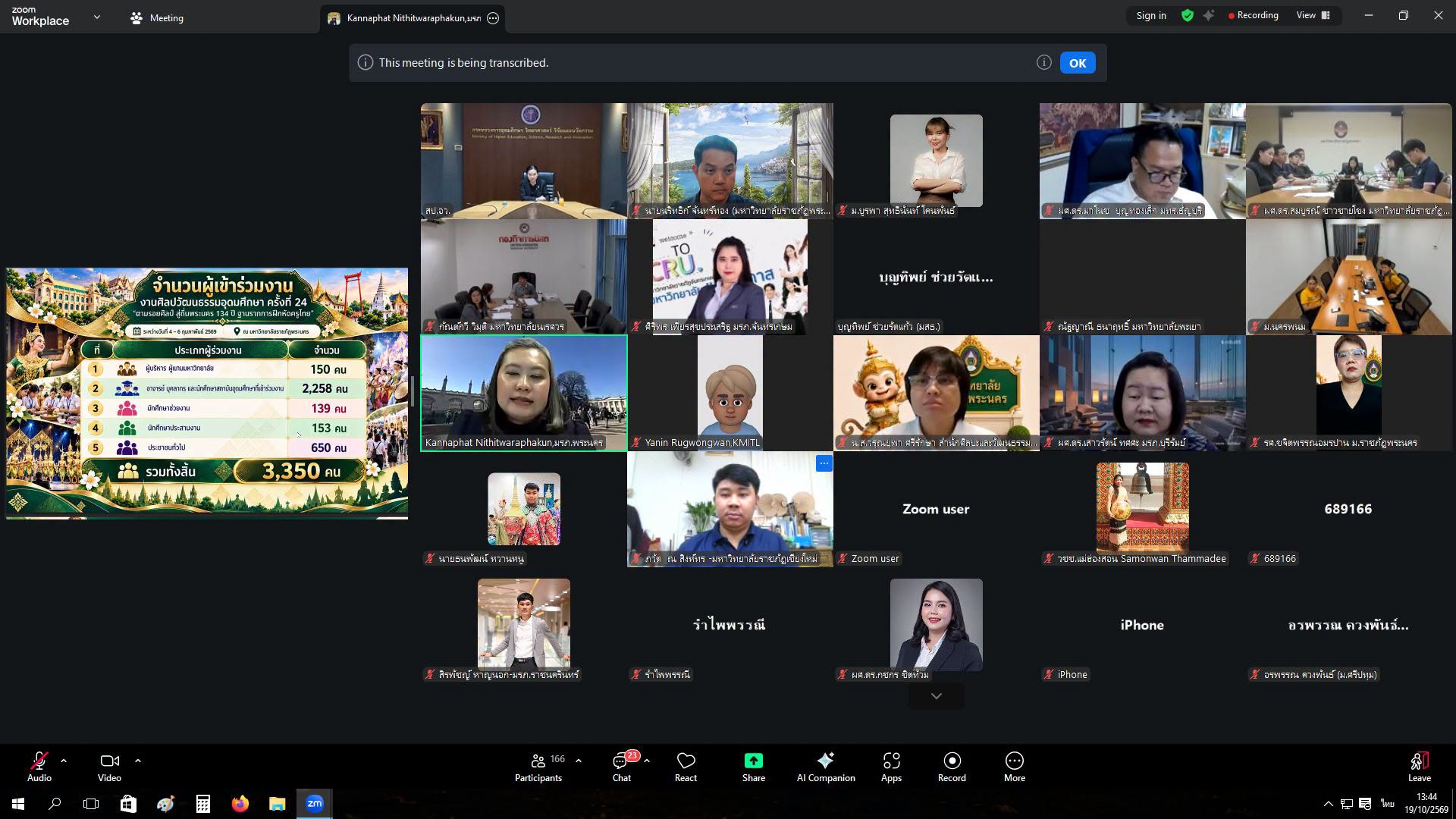Image resolution: width=1456 pixels, height=819 pixels.
Task: Click the Windows Start button
Action: pyautogui.click(x=18, y=804)
